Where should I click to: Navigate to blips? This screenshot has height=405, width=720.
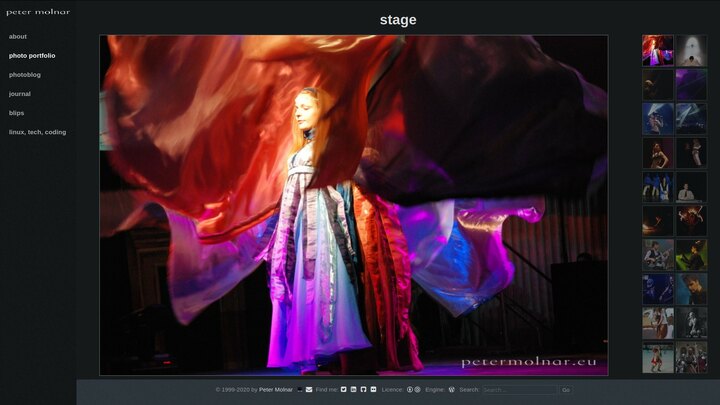click(x=17, y=113)
